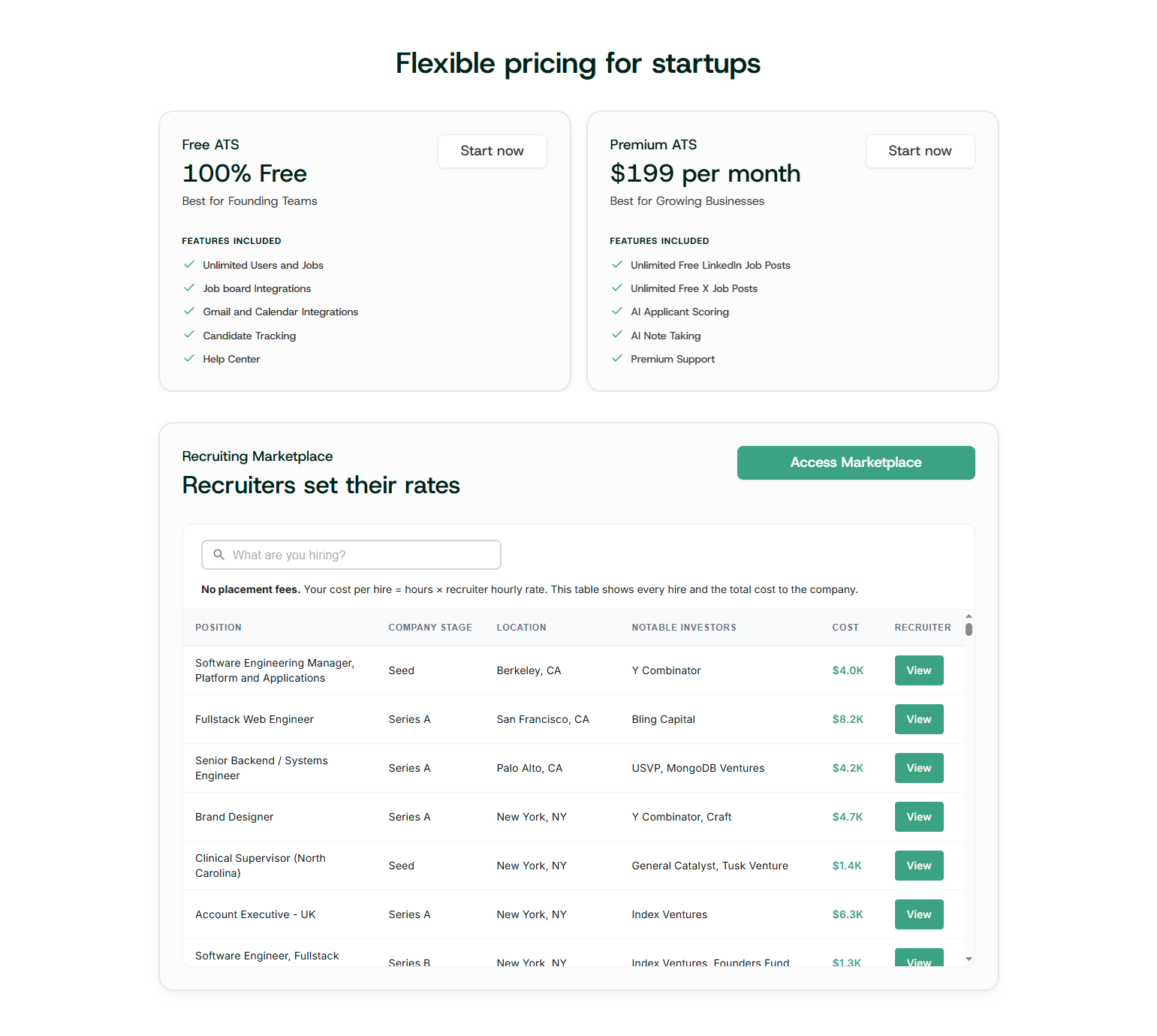View the Account Executive - UK listing
Screen dimensions: 1157x1036
tap(918, 914)
